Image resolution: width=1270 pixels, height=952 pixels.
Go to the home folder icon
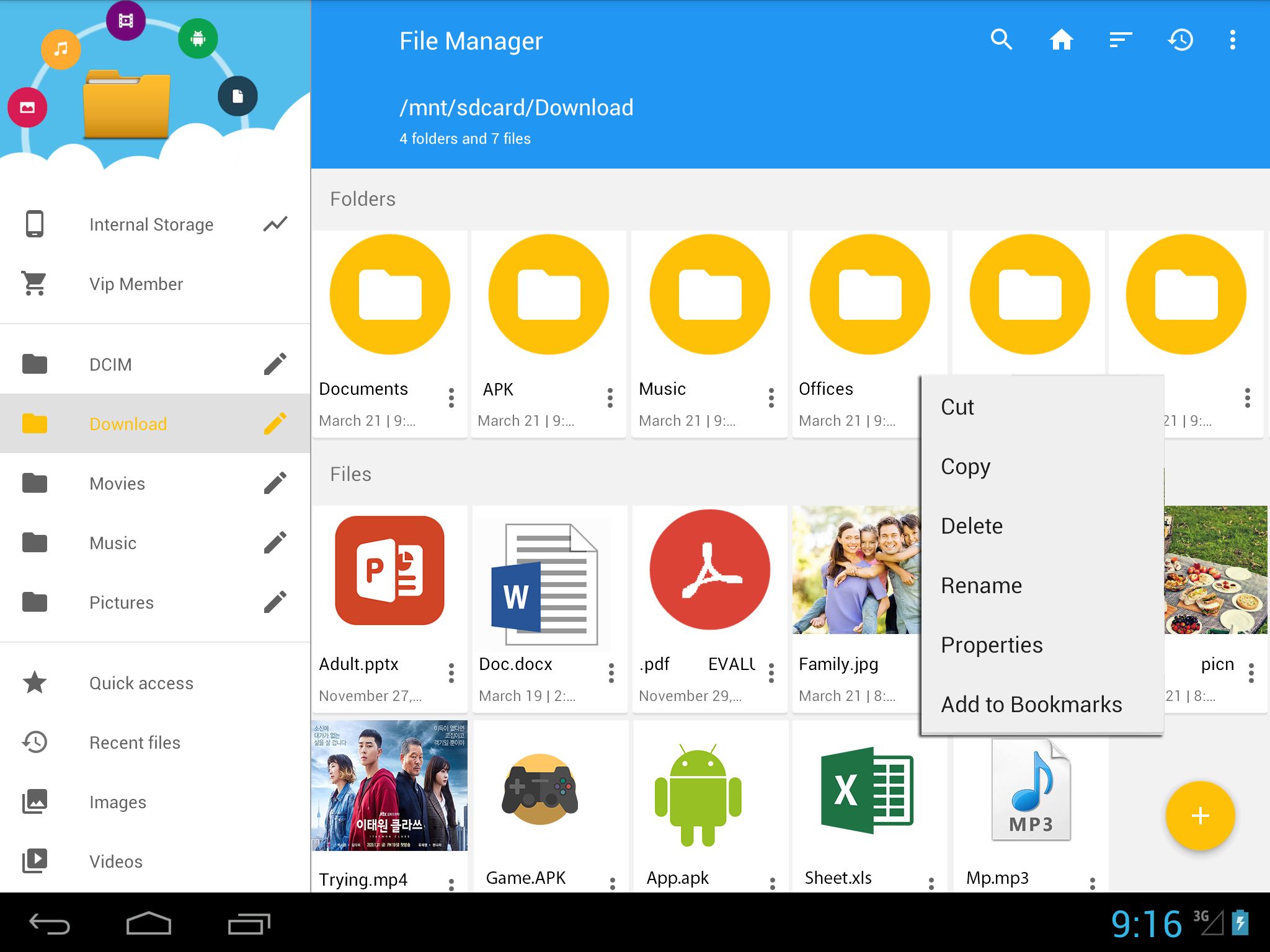click(x=1061, y=40)
